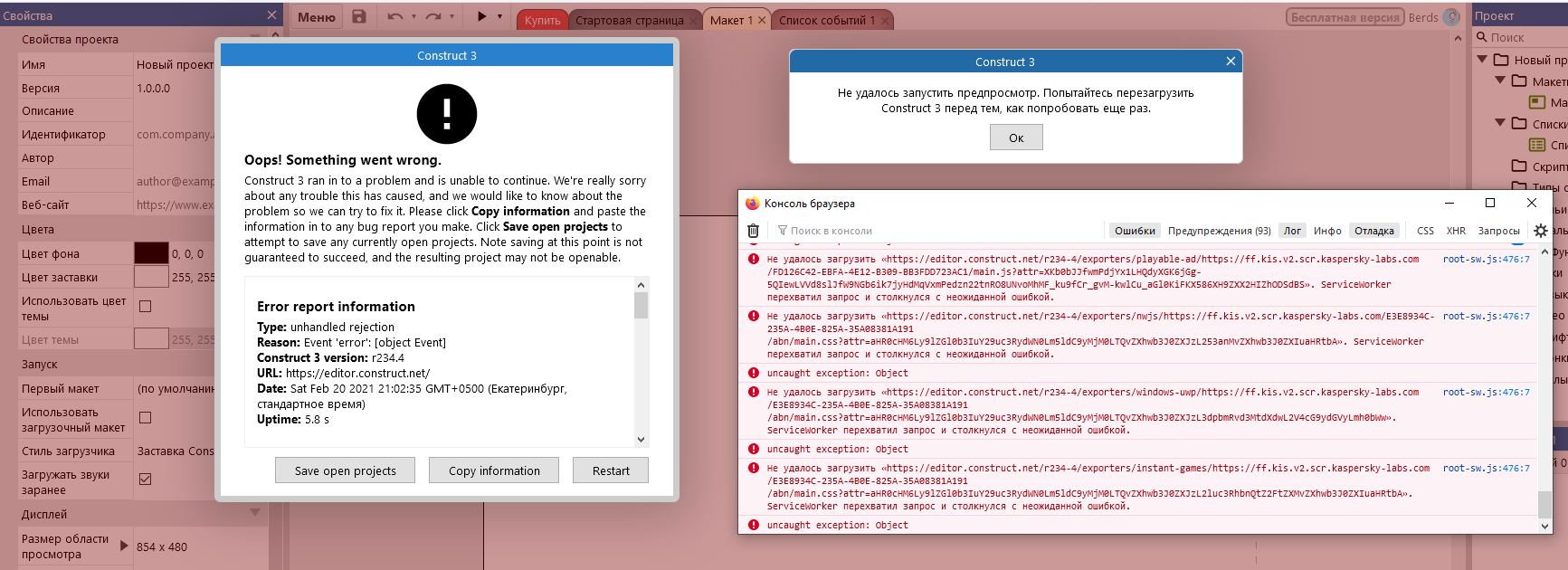This screenshot has width=1568, height=570.
Task: Click the Купить tab
Action: pyautogui.click(x=542, y=20)
